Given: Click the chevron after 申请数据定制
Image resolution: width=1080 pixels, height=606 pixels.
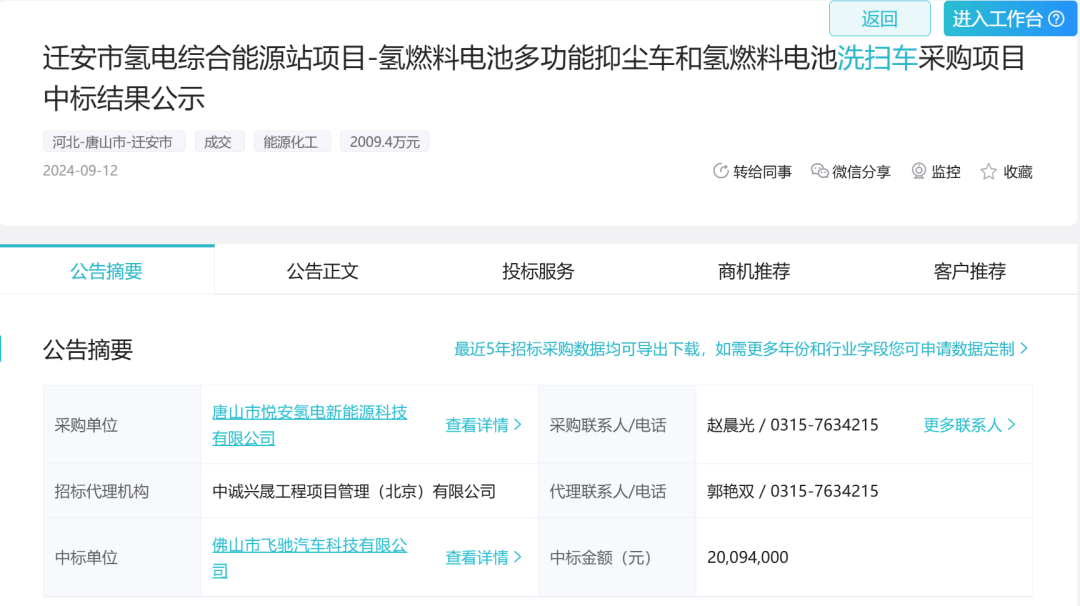Looking at the screenshot, I should click(x=1024, y=349).
